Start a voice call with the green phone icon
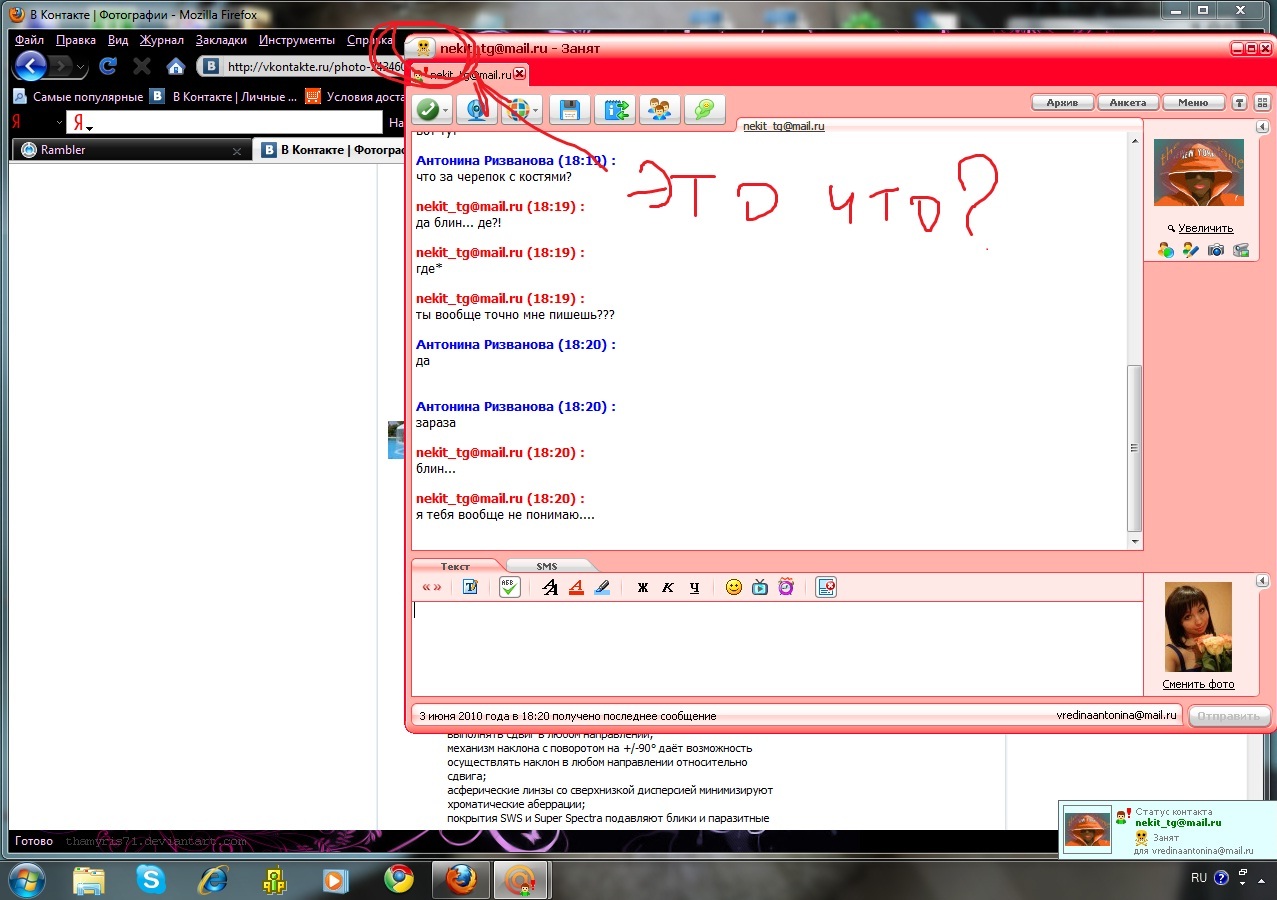1277x900 pixels. click(427, 109)
